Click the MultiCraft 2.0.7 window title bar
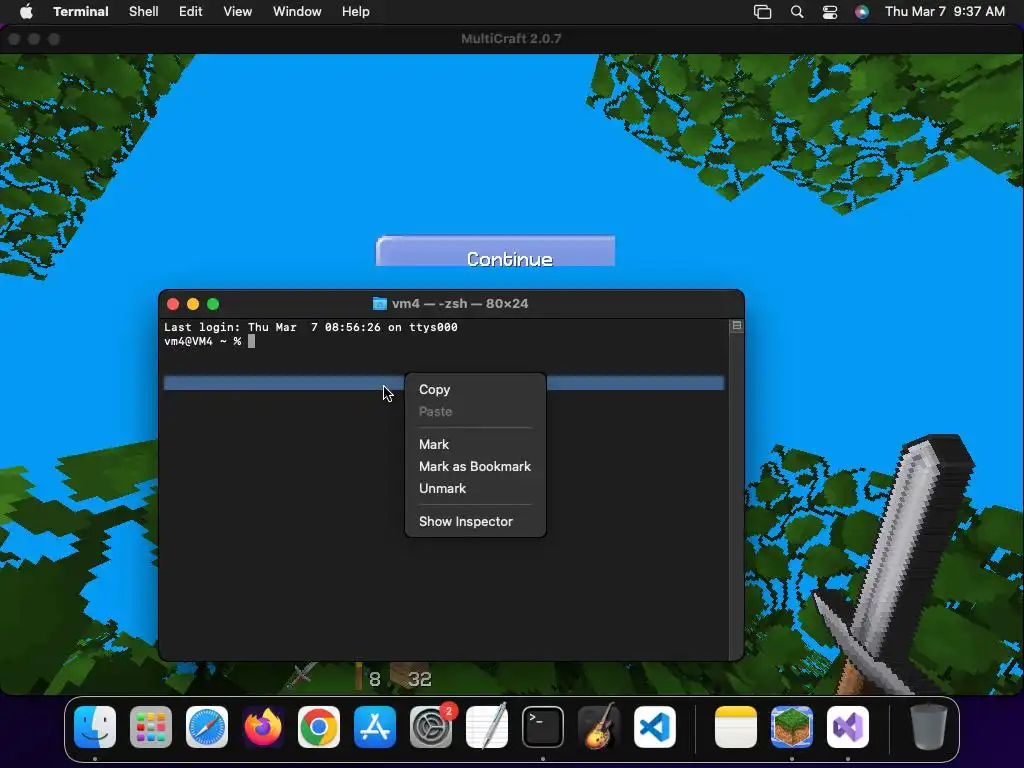 511,39
